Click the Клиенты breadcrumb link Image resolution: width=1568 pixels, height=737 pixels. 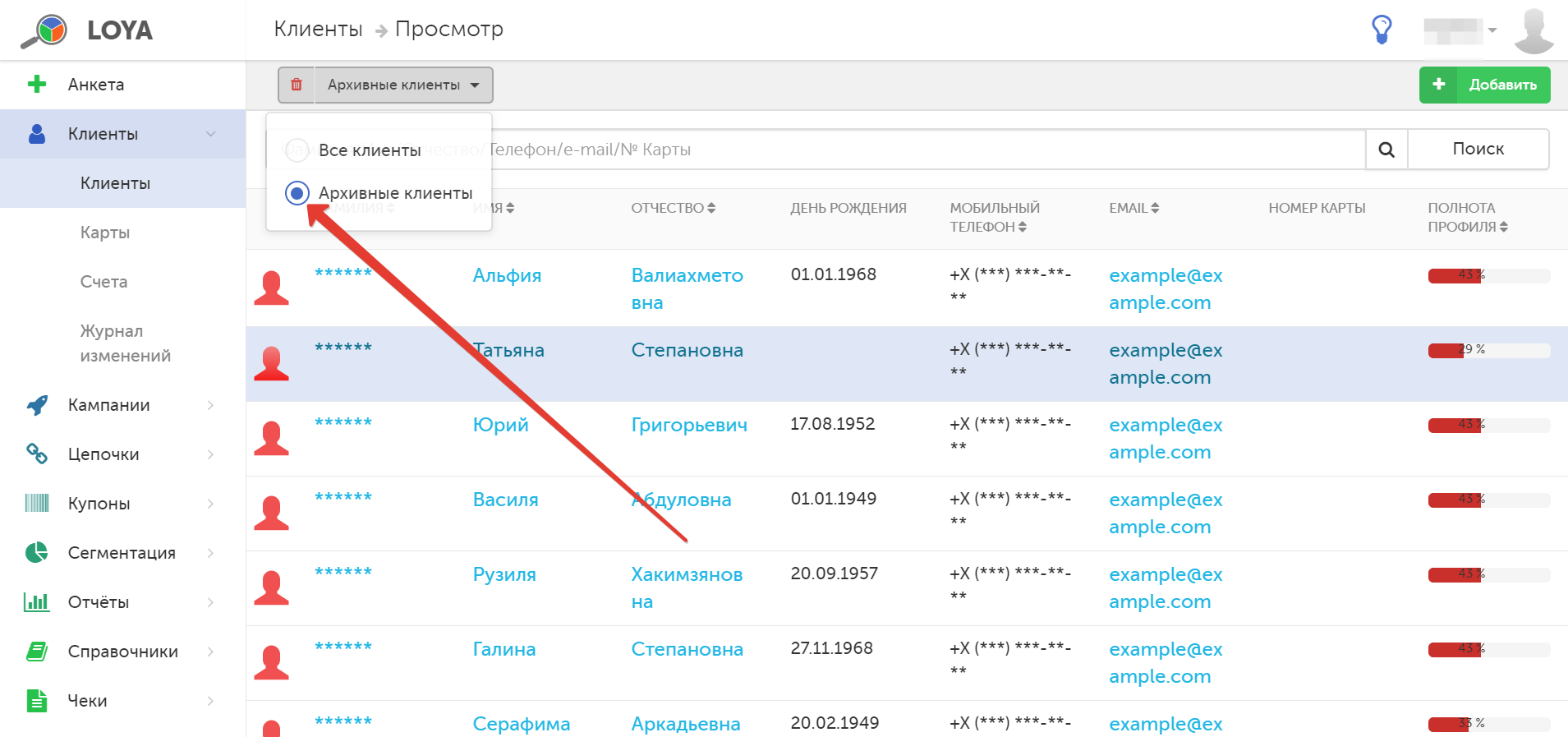[x=318, y=29]
